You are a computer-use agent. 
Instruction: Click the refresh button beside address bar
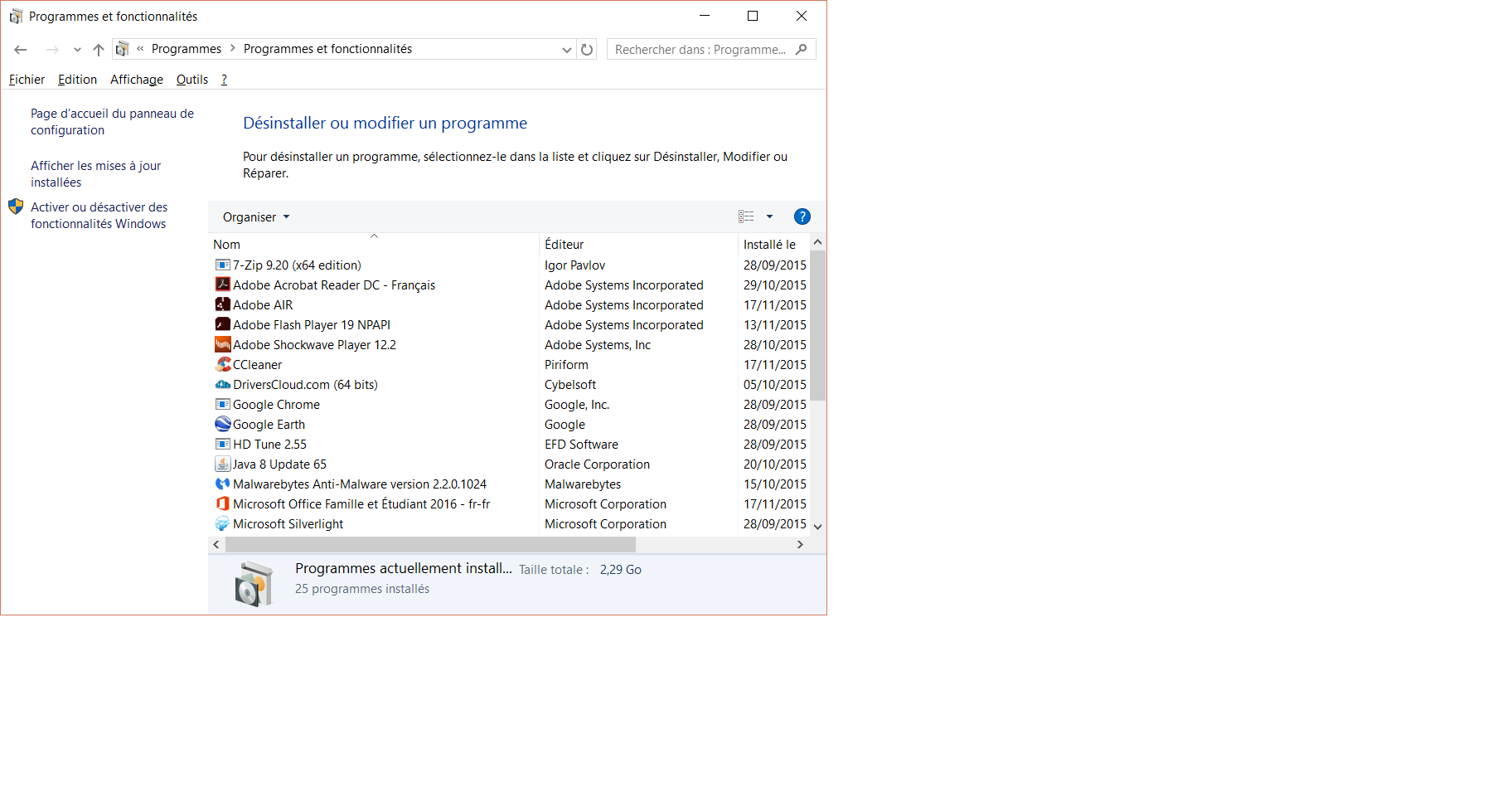[587, 50]
